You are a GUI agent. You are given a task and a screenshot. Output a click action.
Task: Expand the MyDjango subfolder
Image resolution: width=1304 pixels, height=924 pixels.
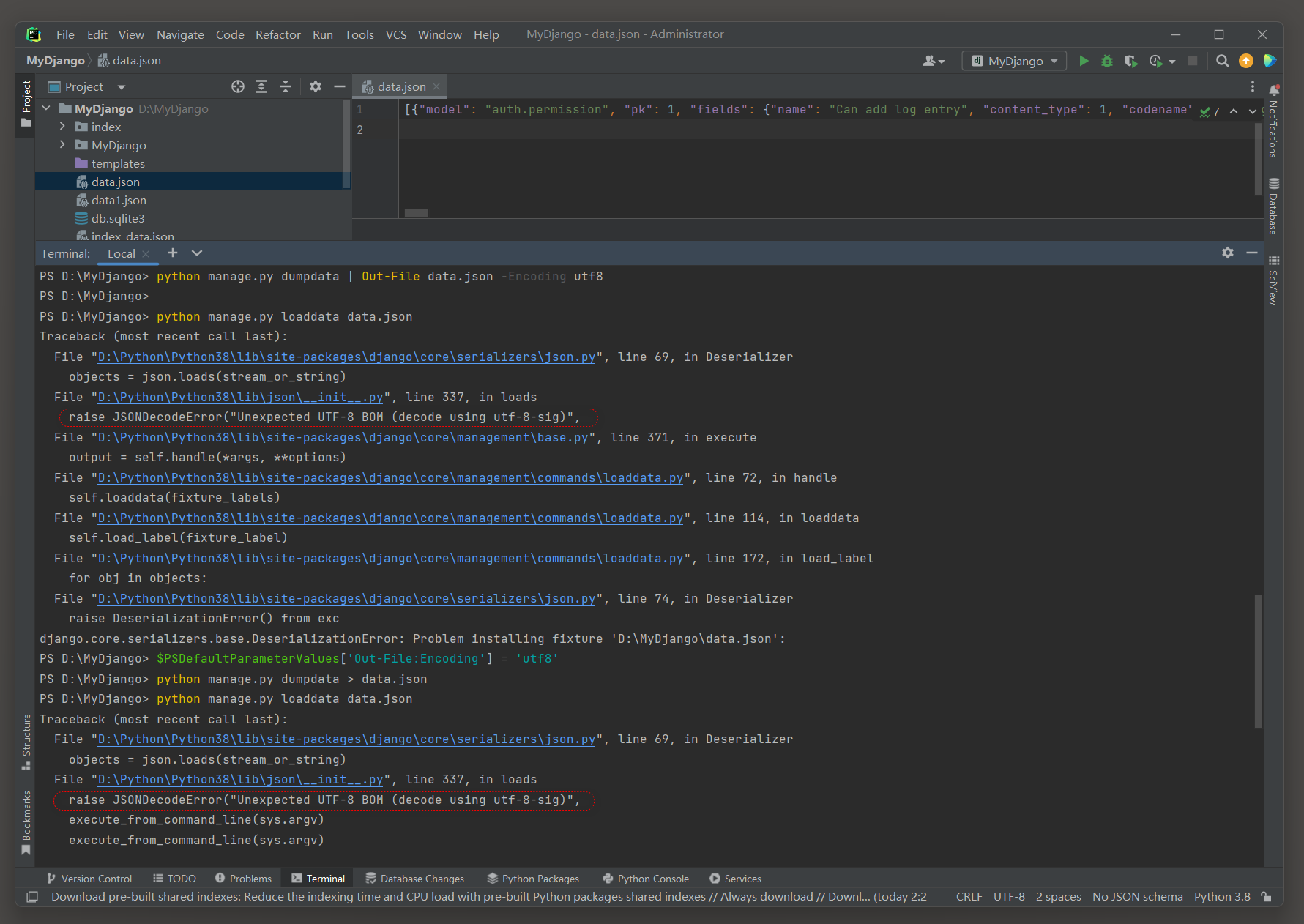click(62, 145)
